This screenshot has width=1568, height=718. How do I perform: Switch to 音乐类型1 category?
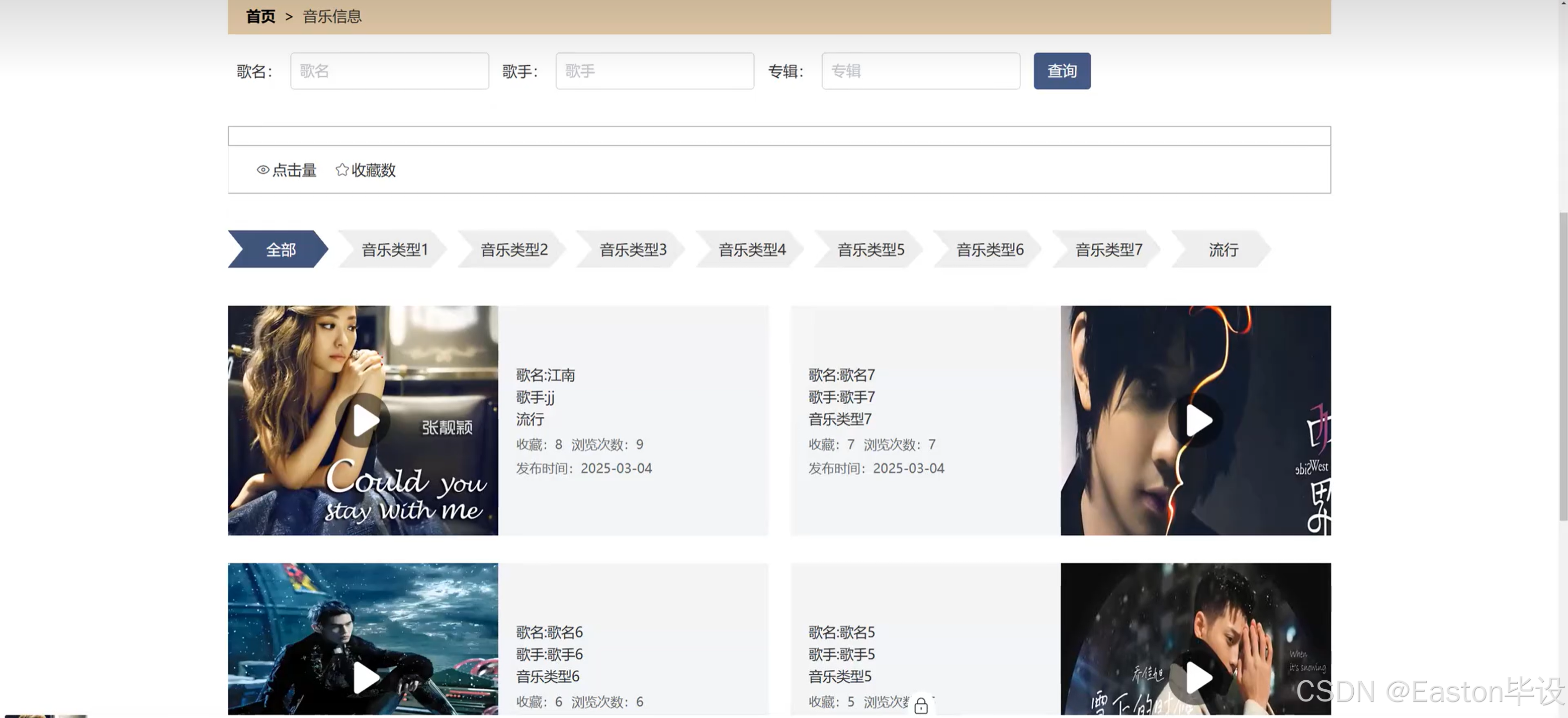pos(394,249)
